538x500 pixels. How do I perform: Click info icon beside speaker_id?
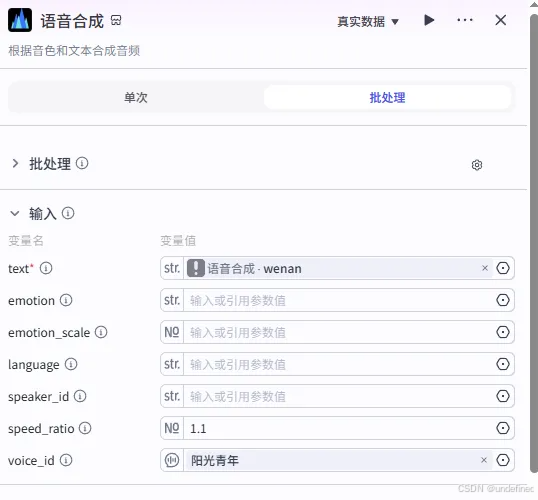(80, 396)
